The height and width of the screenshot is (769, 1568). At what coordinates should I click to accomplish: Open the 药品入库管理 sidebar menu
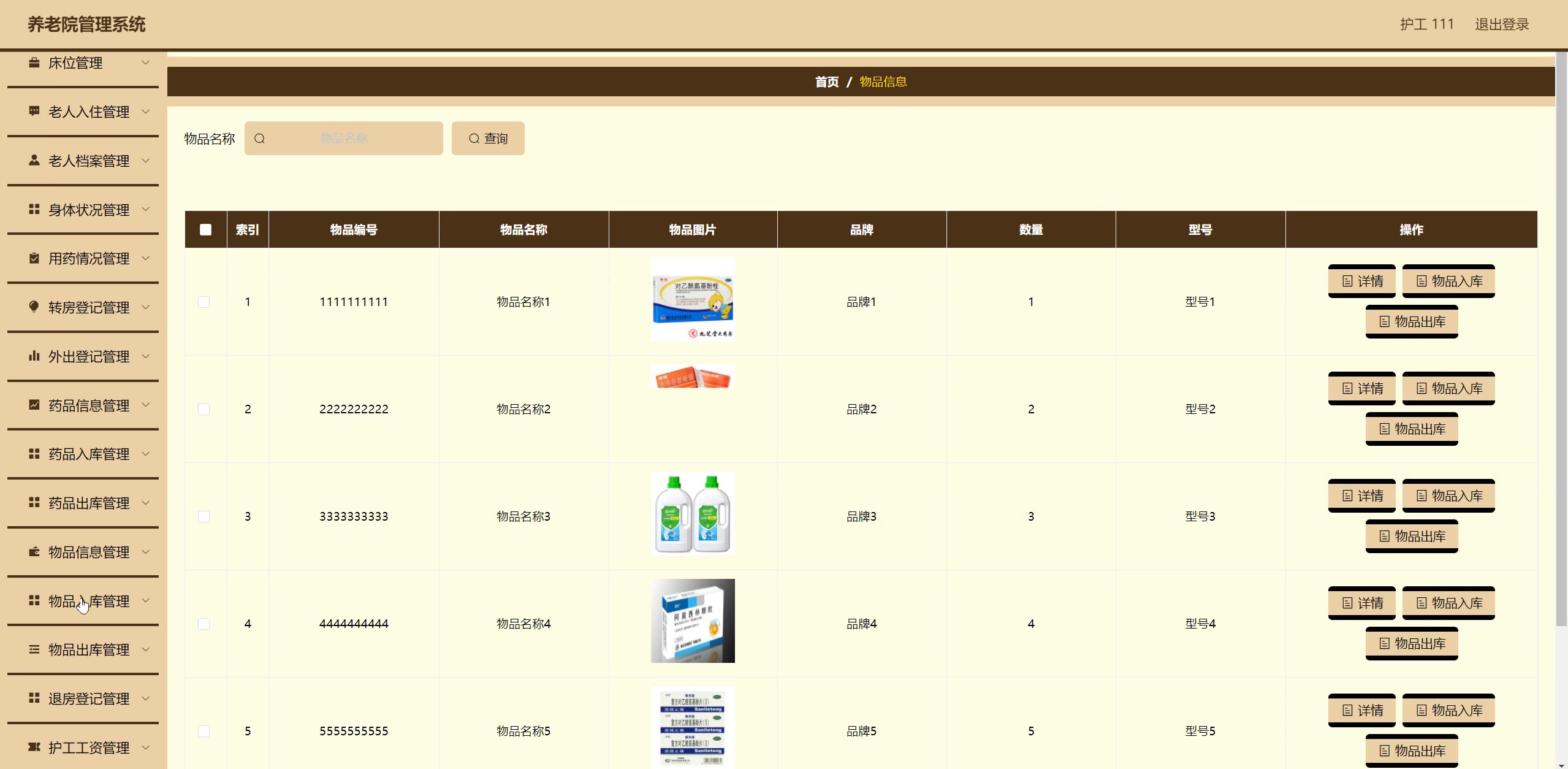pyautogui.click(x=89, y=454)
